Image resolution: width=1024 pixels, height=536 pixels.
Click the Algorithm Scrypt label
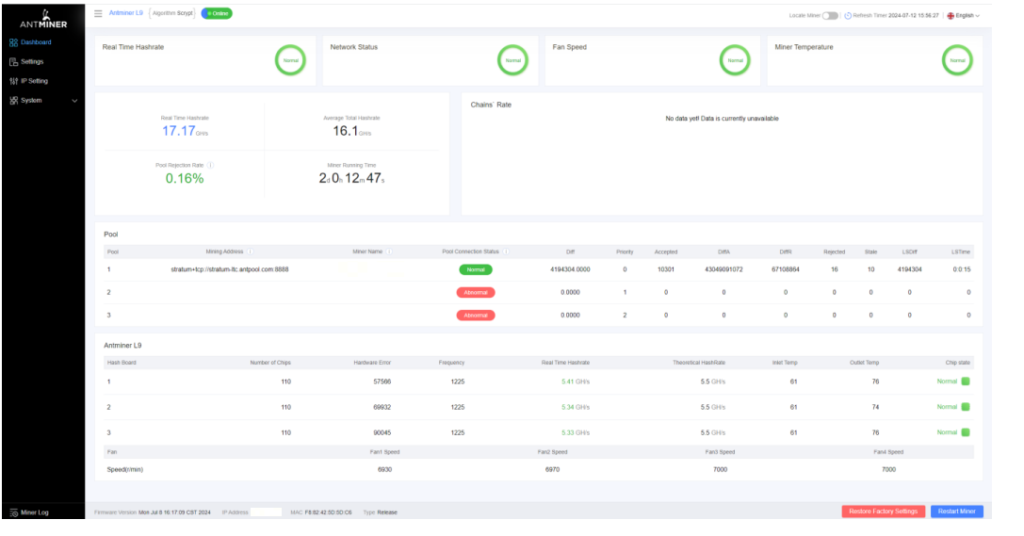pyautogui.click(x=172, y=13)
